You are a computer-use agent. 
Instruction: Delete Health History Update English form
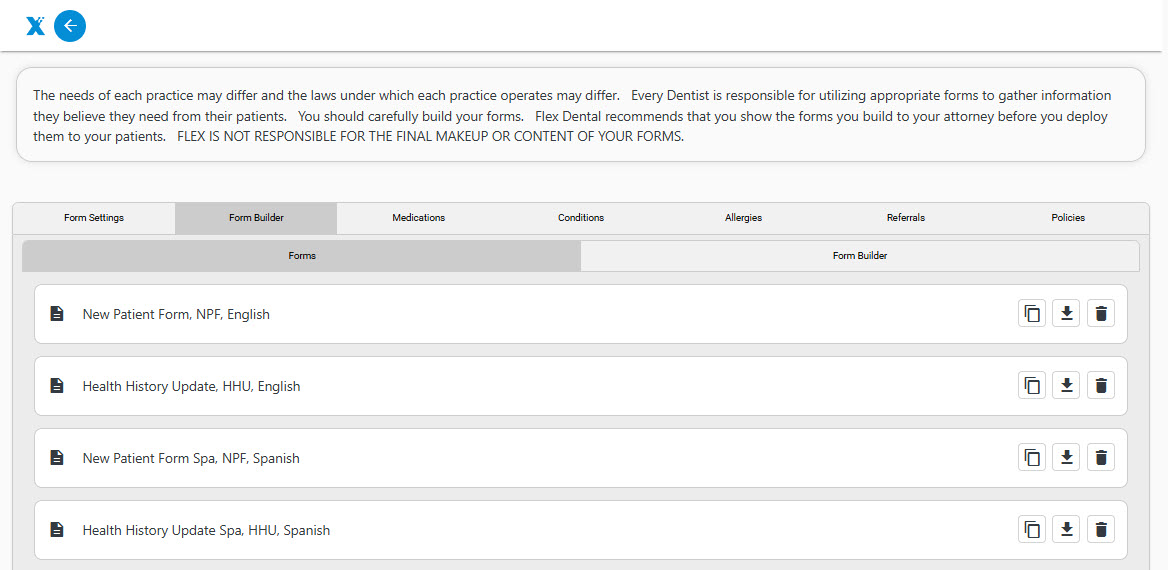(1100, 386)
